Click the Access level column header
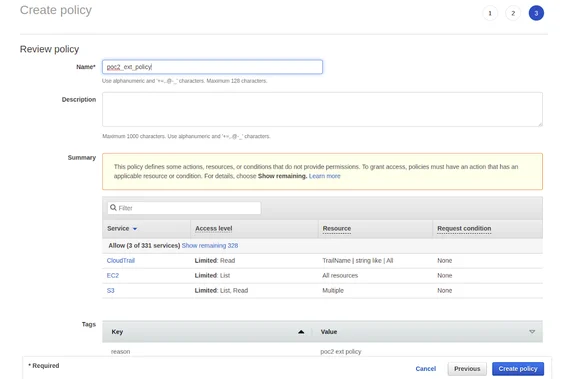 (x=214, y=228)
